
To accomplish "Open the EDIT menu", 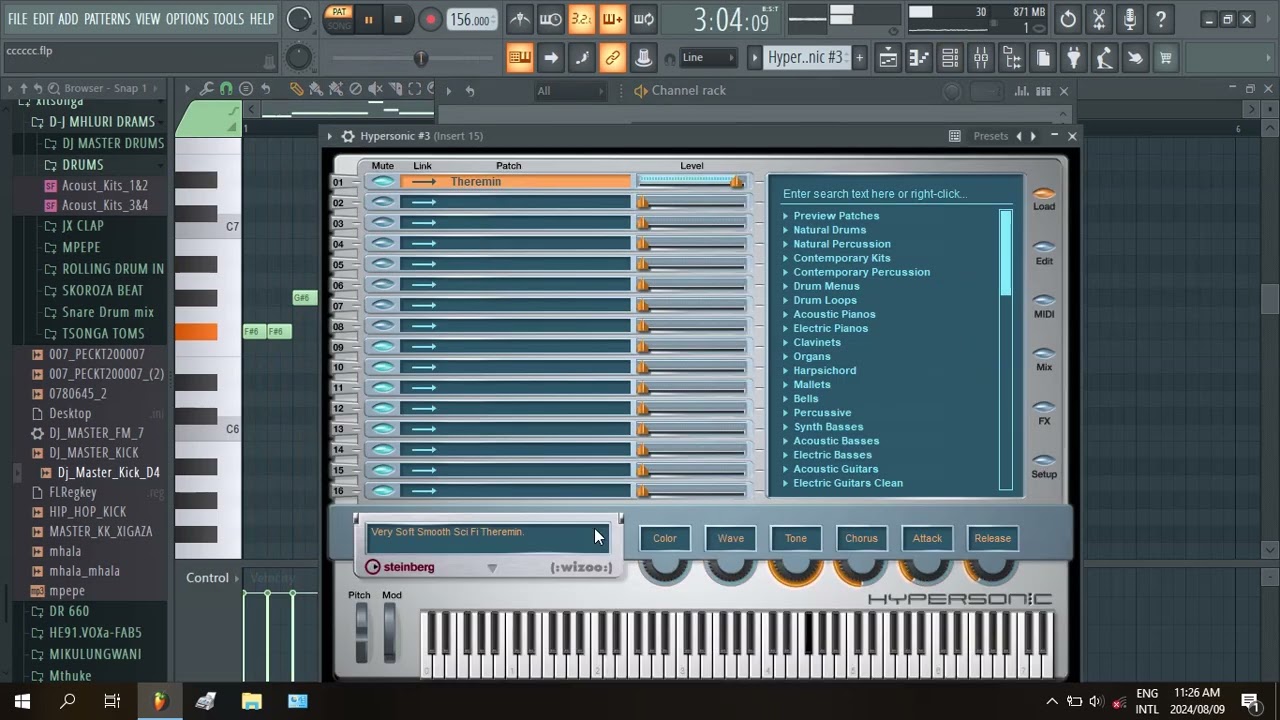I will pyautogui.click(x=43, y=19).
